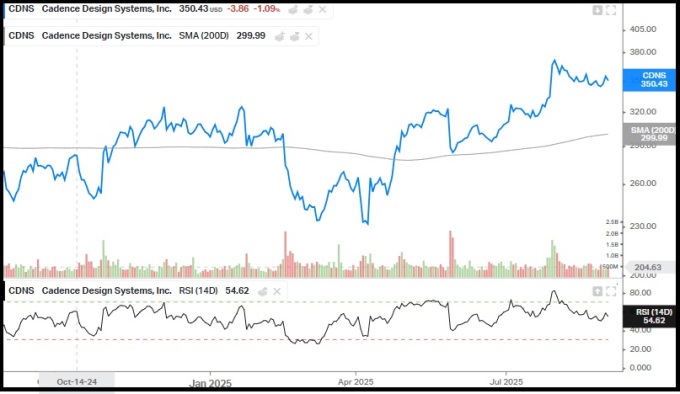The width and height of the screenshot is (680, 394).
Task: Click the second gray icon after -1.09% in price legend
Action: pyautogui.click(x=307, y=10)
